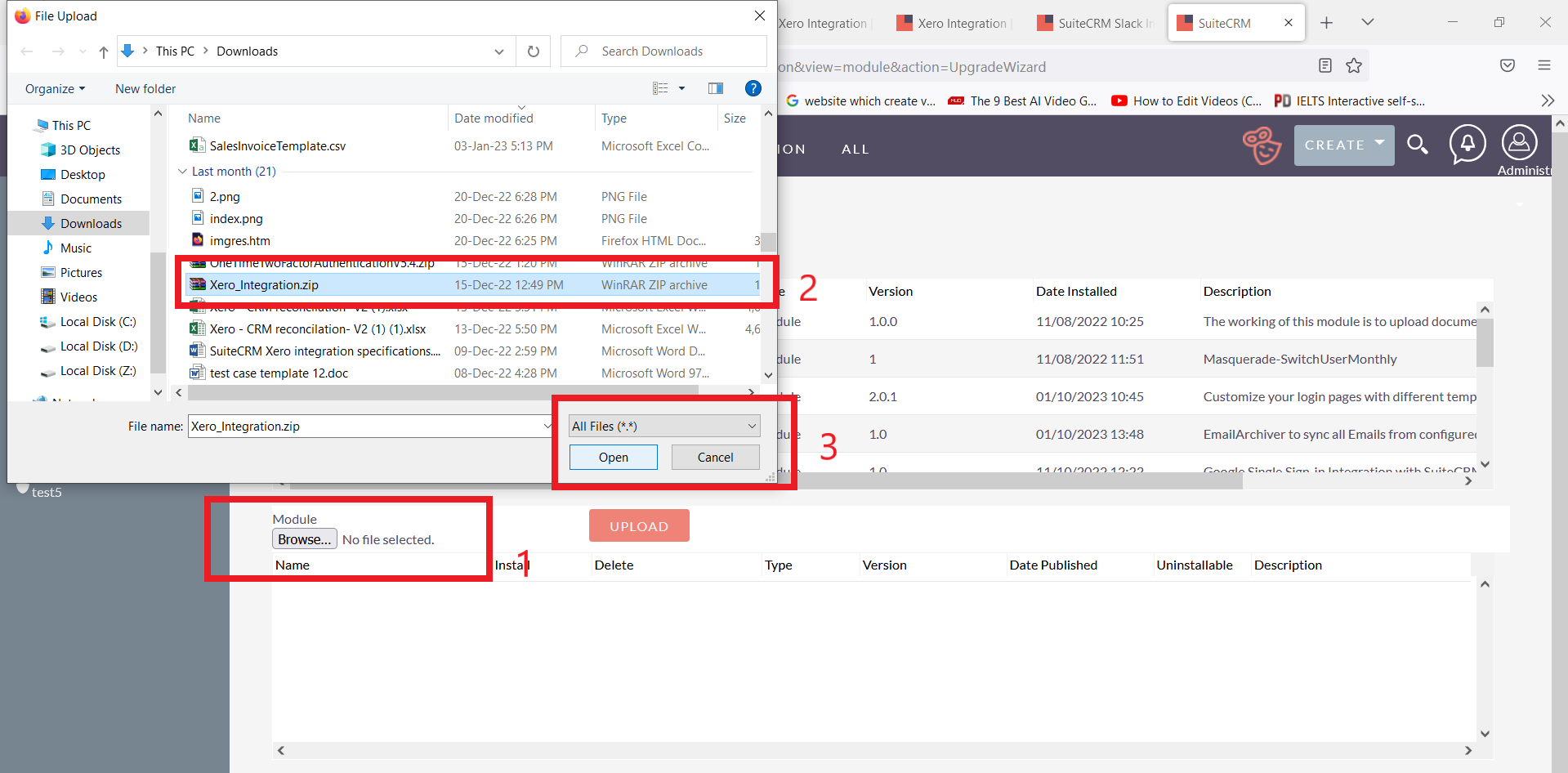Click the Back arrow in File Upload dialog

[27, 51]
